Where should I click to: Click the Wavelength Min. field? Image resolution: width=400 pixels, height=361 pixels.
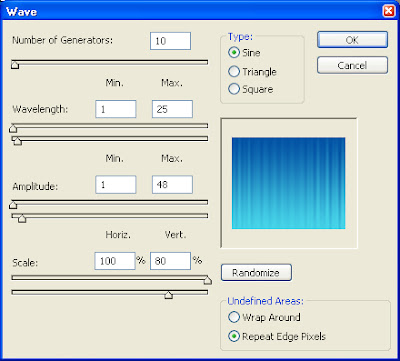click(x=116, y=109)
